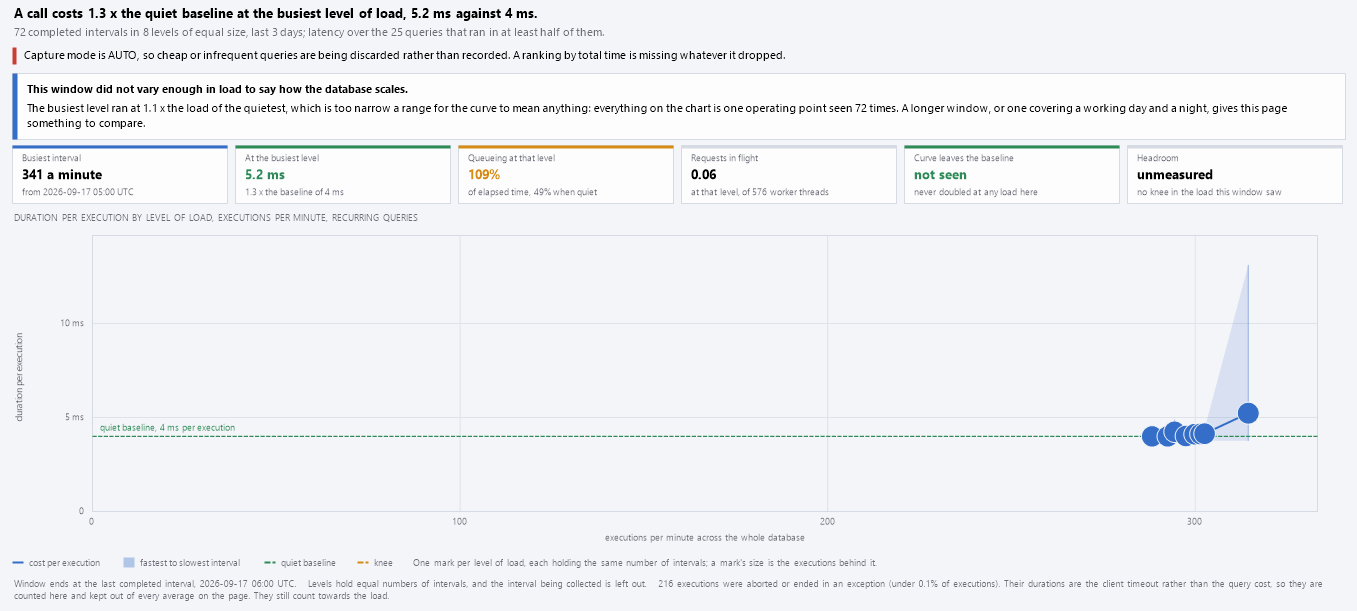Click the chart title 'DURATION PER EXECUTION BY LEVEL OF LOAD'

[216, 217]
